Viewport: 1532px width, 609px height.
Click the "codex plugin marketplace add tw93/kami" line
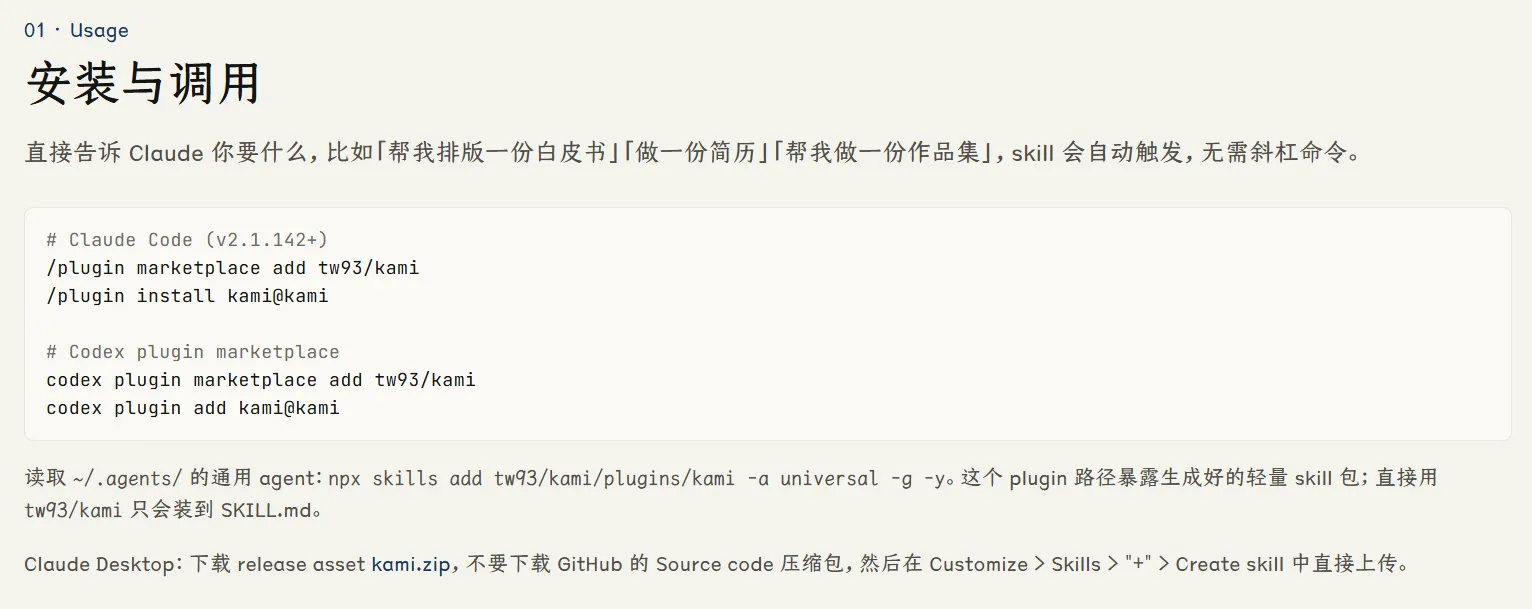(x=261, y=380)
